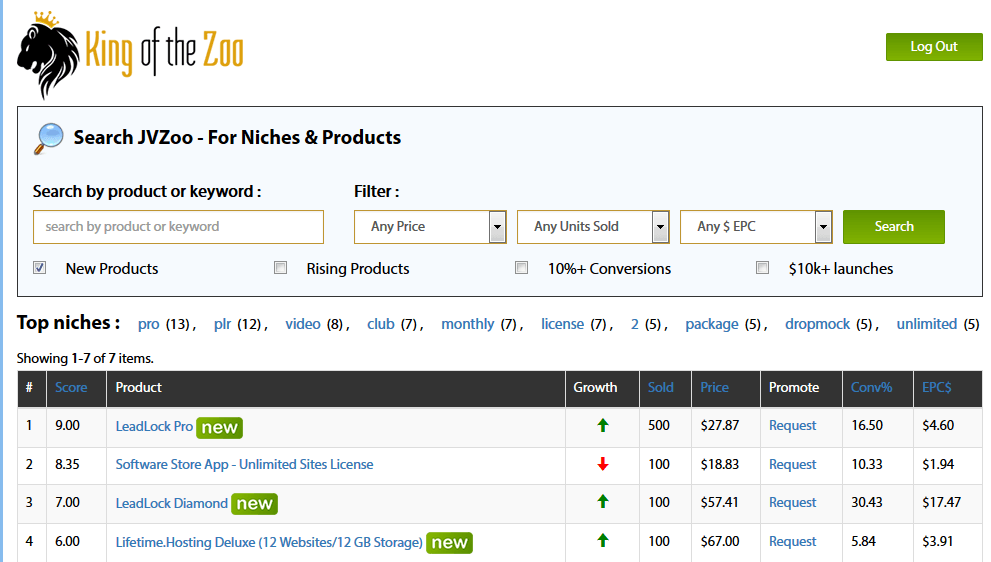Viewport: 991px width, 562px height.
Task: Click the new badge next to LeadLock Diamond
Action: tap(254, 504)
